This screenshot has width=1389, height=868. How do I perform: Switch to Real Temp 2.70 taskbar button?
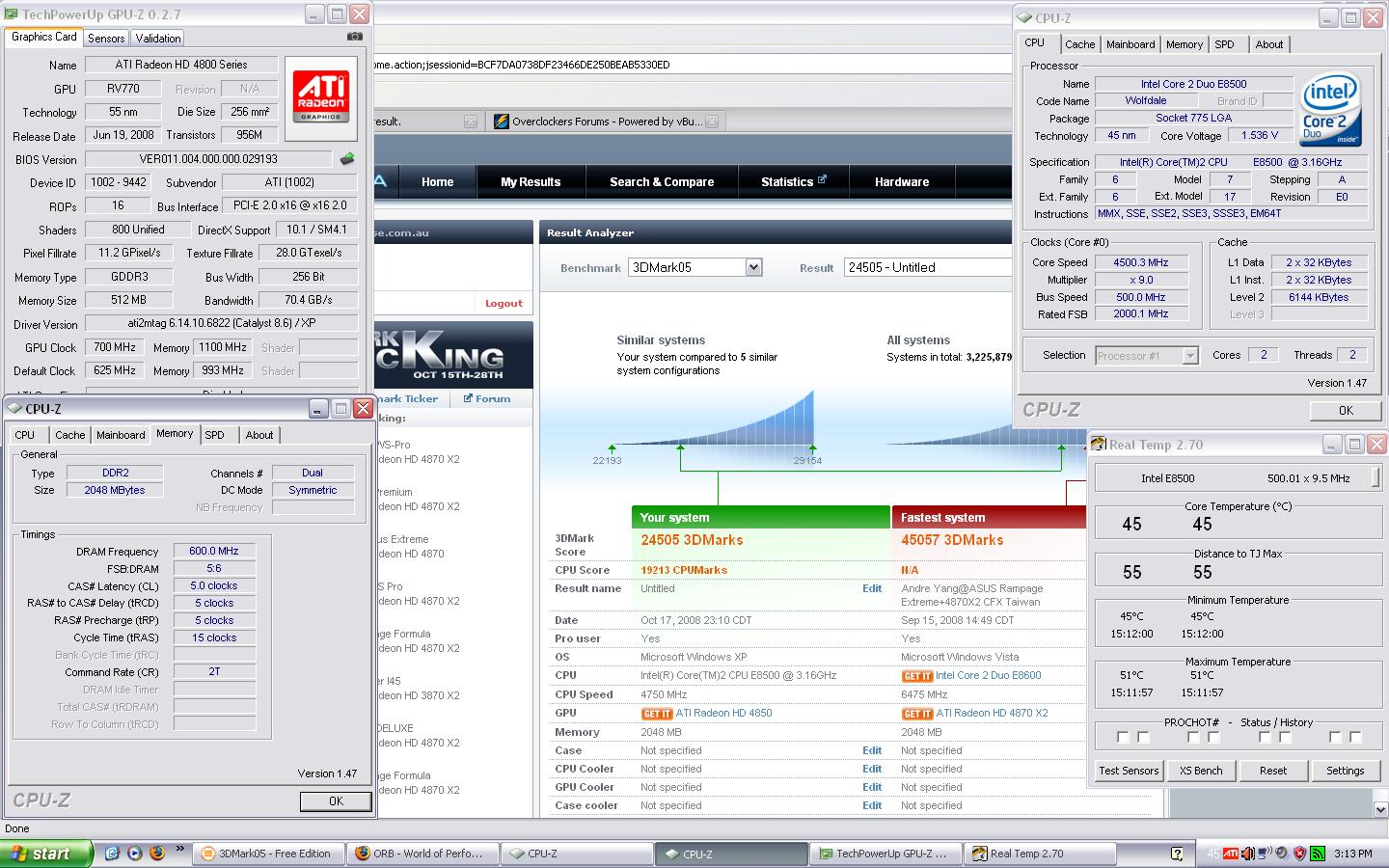pos(1040,854)
